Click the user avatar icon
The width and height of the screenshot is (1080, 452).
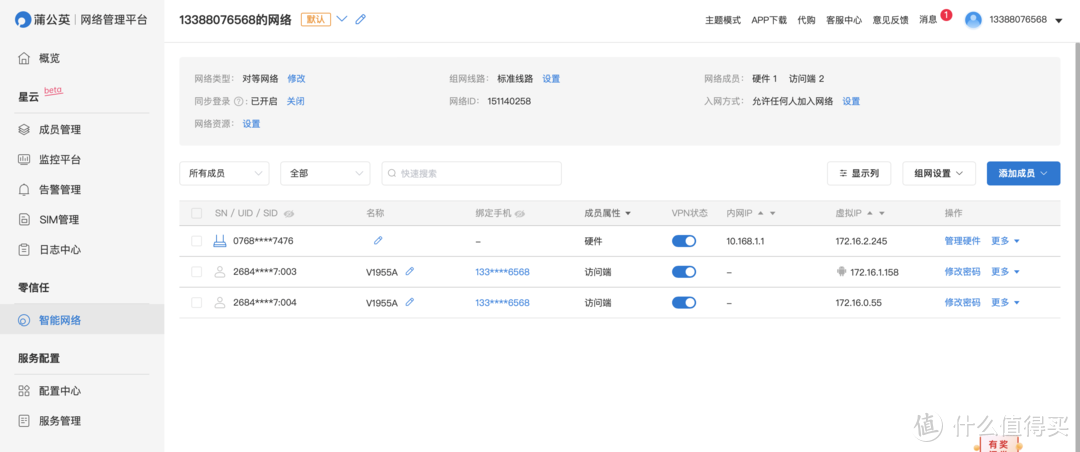point(973,20)
